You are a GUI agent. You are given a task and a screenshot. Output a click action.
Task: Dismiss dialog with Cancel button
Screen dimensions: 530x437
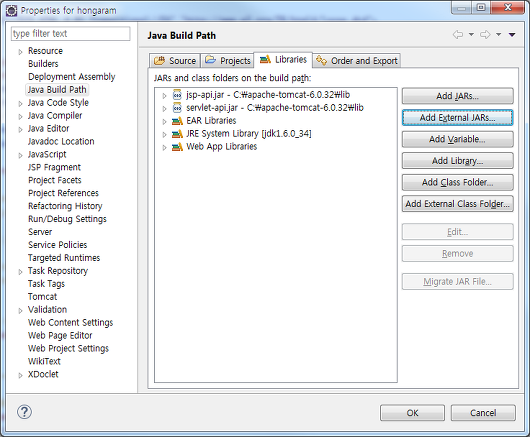(x=483, y=413)
